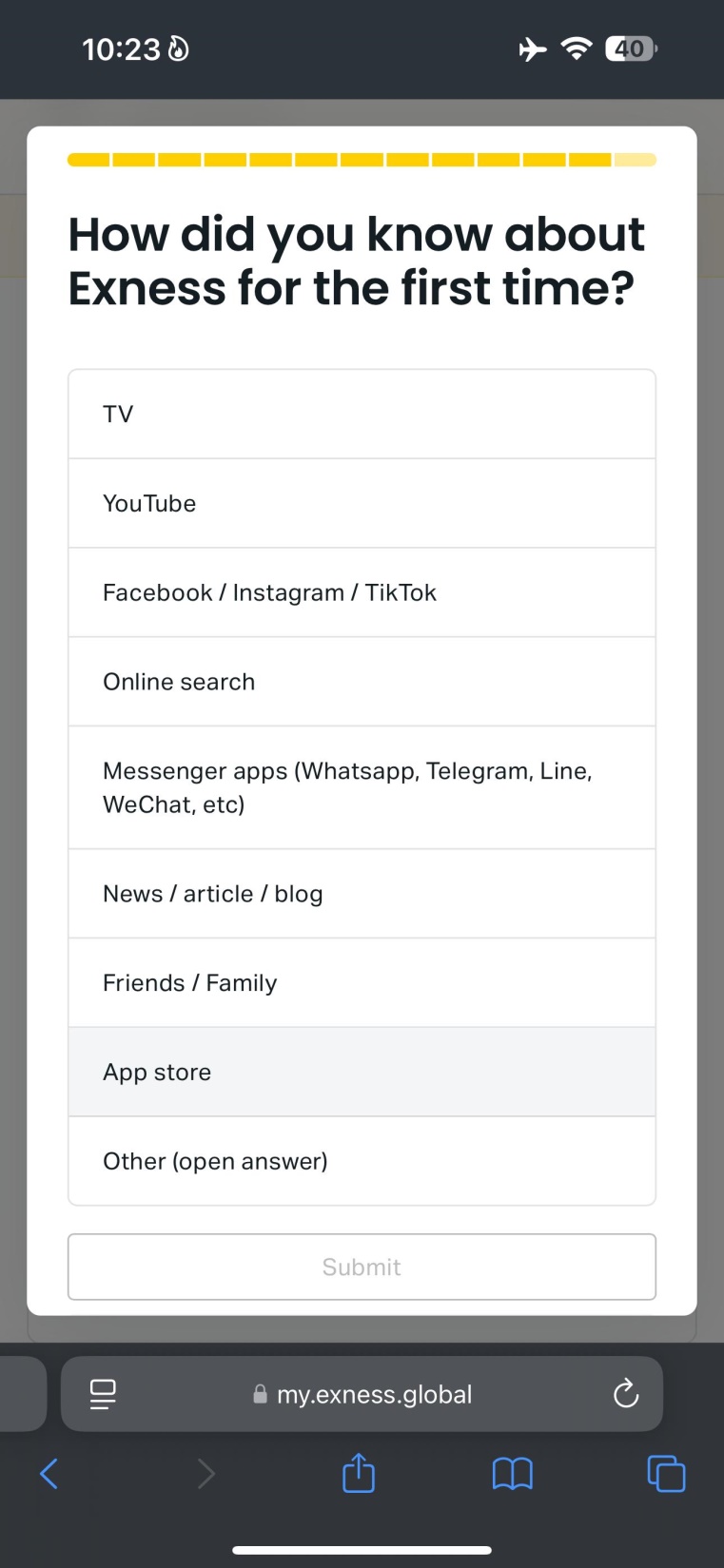Select Other (open answer) option

point(362,1161)
